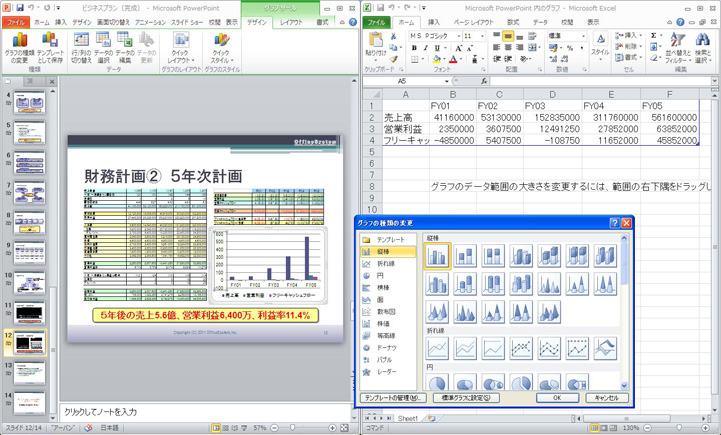
Task: Toggle Bold formatting in Excel
Action: 414,48
